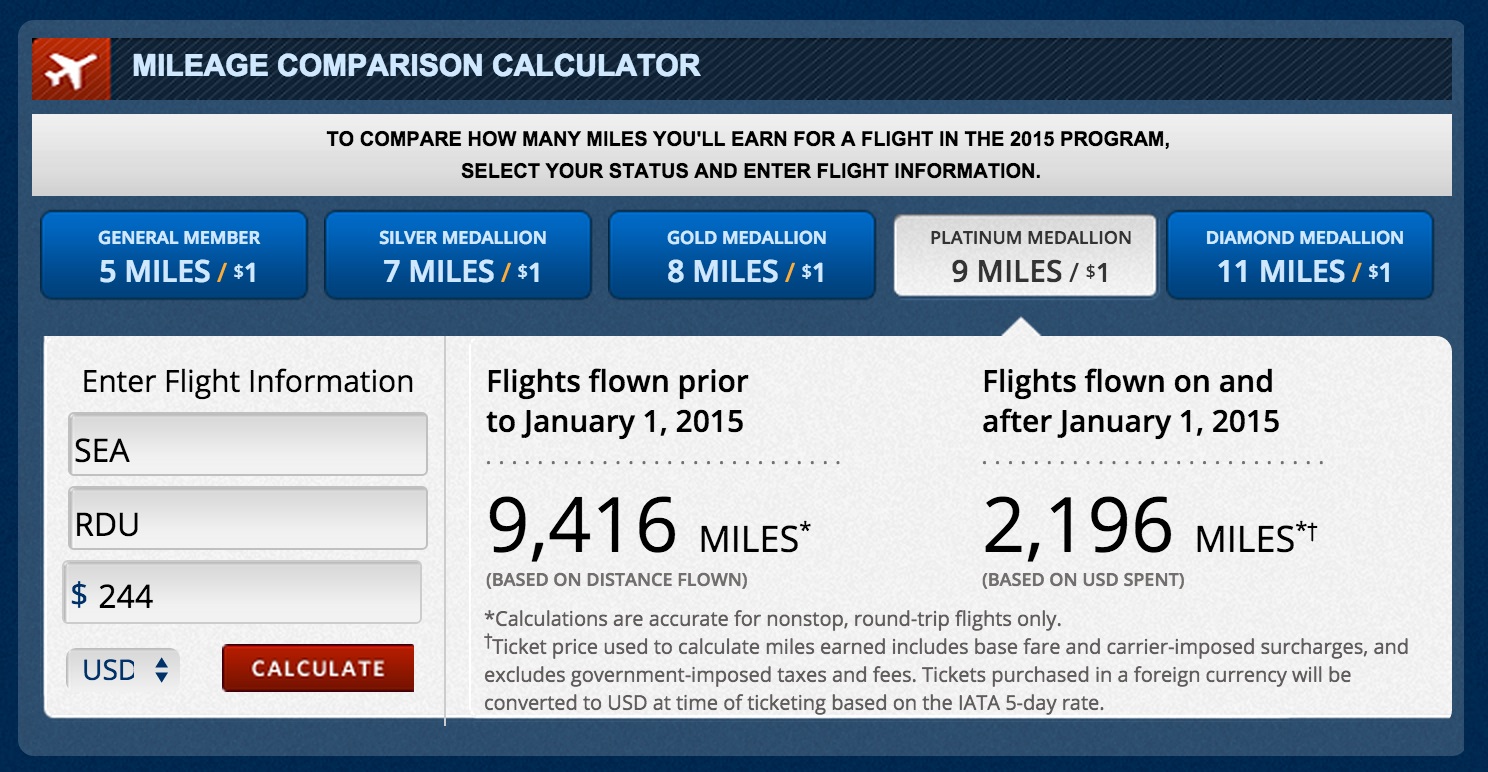Click the dollar sign in price field

80,594
